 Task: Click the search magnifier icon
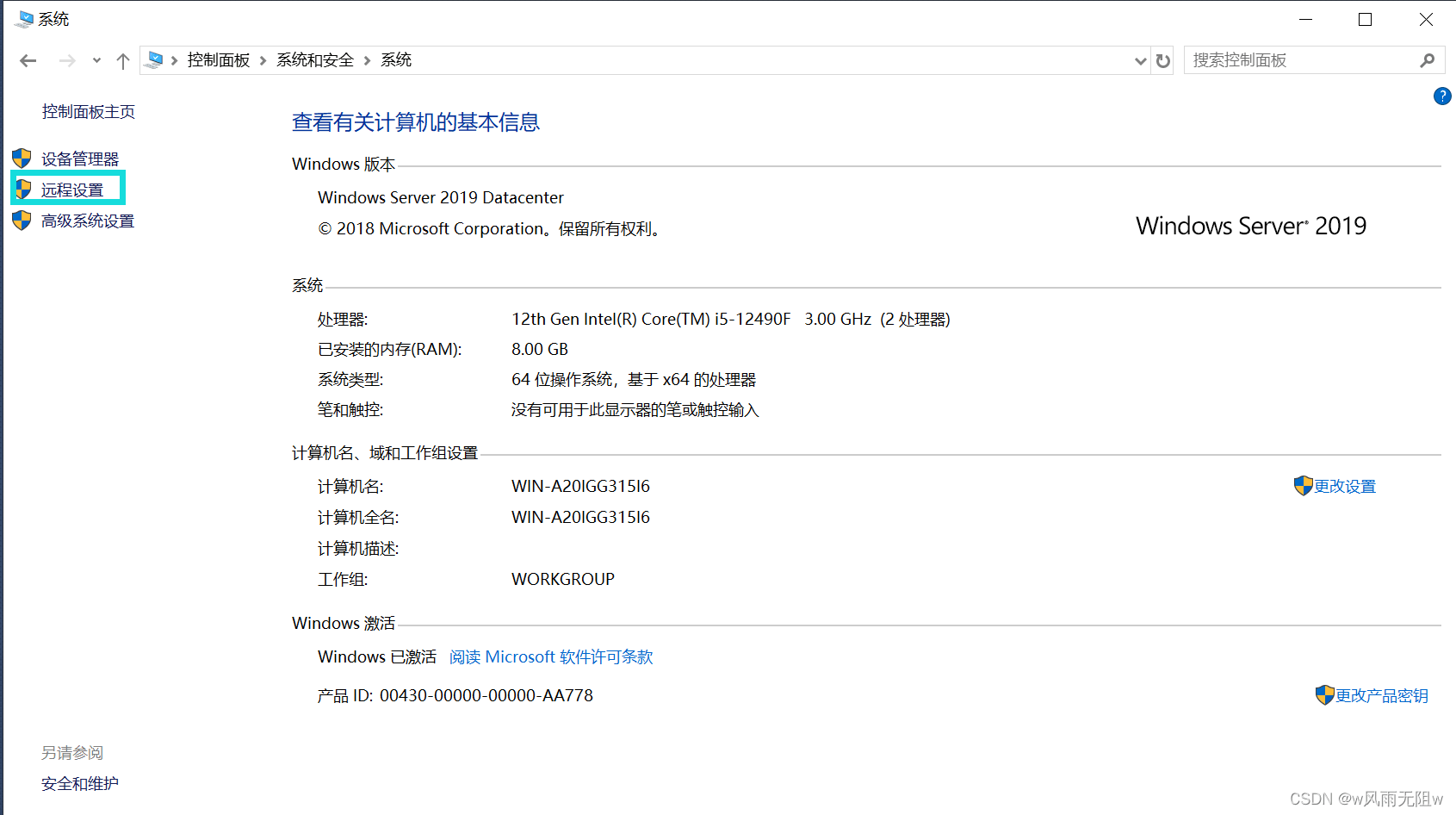pyautogui.click(x=1427, y=60)
